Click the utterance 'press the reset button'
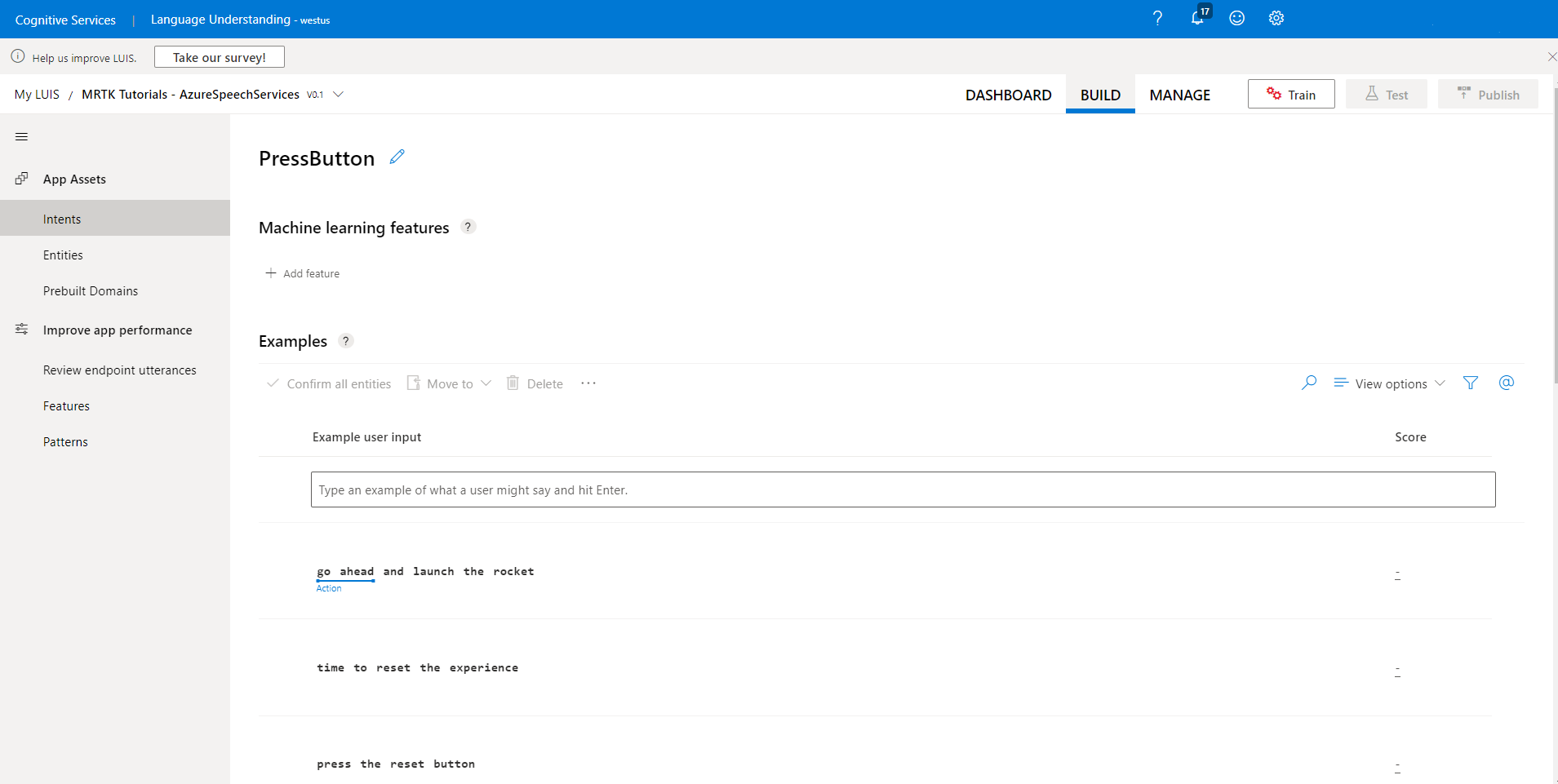 point(396,764)
